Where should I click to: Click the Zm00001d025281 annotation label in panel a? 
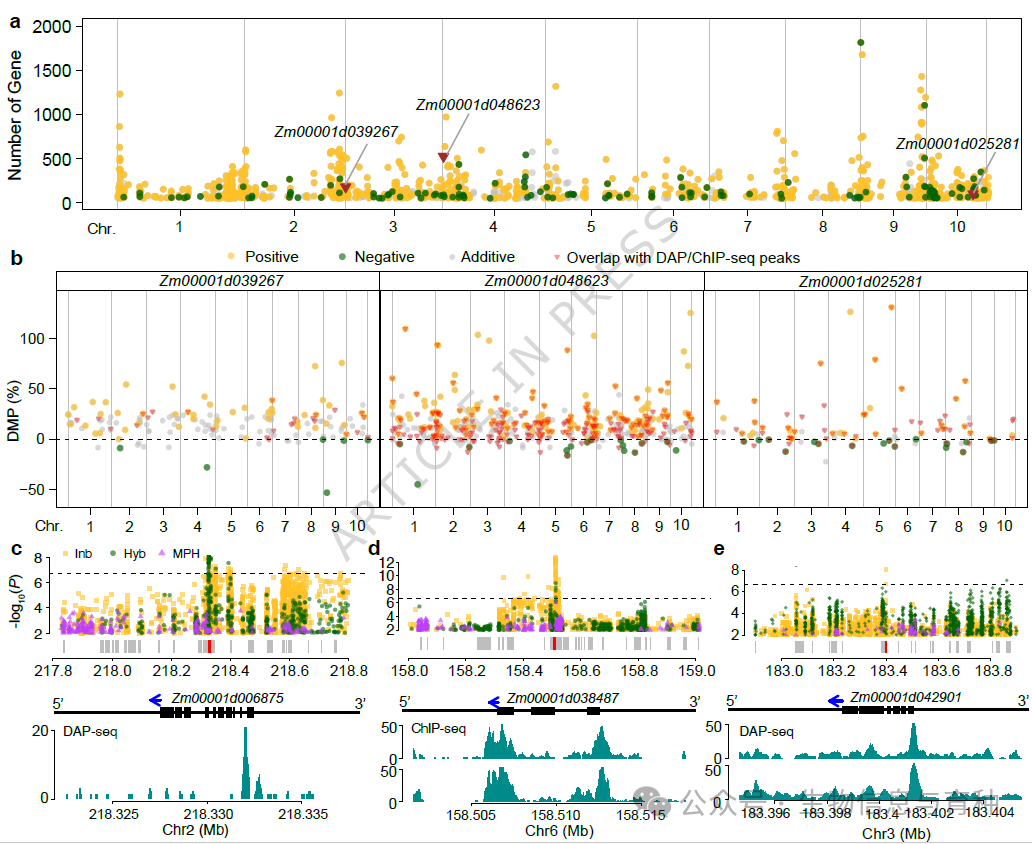point(958,144)
